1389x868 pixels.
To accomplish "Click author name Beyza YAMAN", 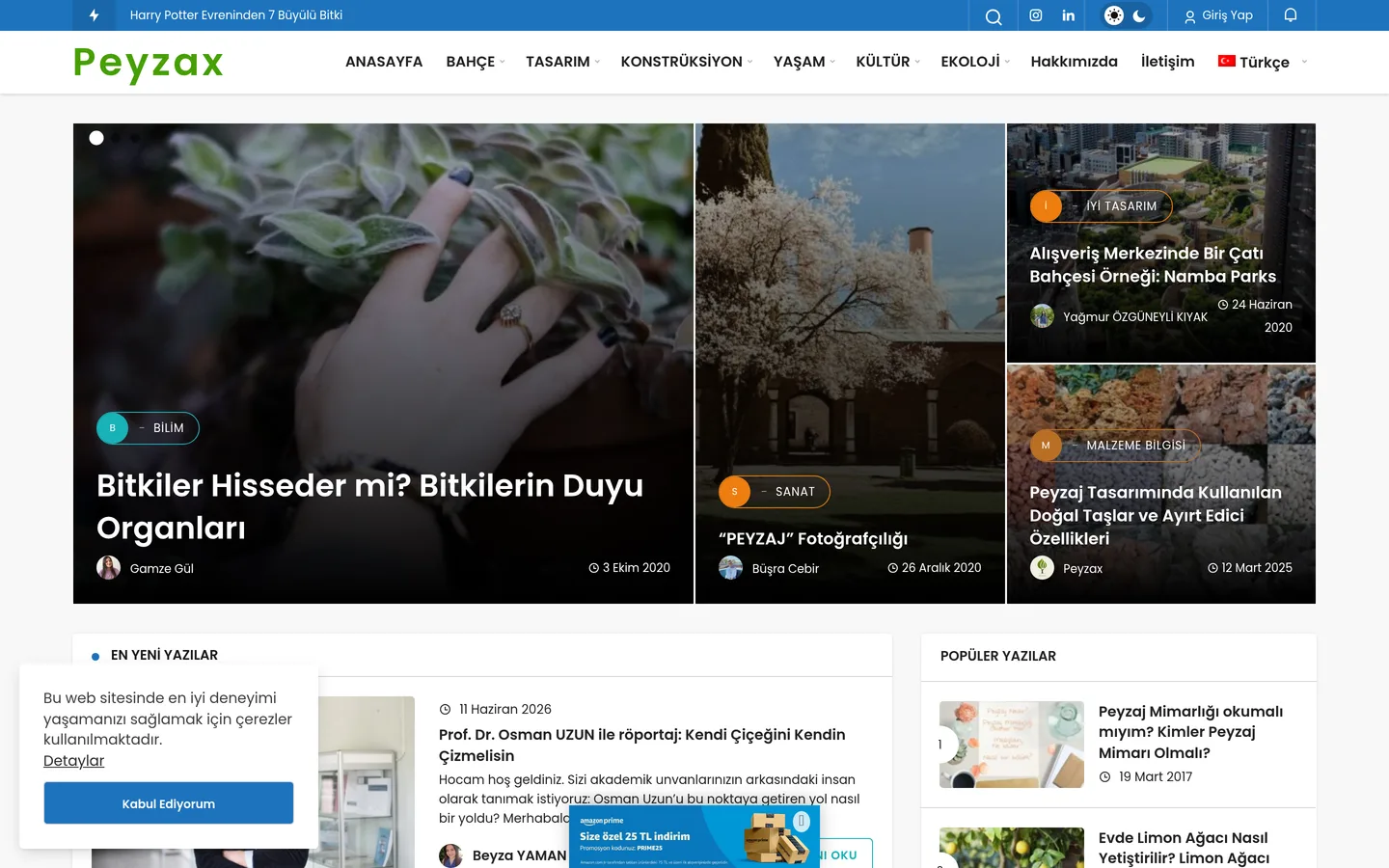I will [x=520, y=855].
